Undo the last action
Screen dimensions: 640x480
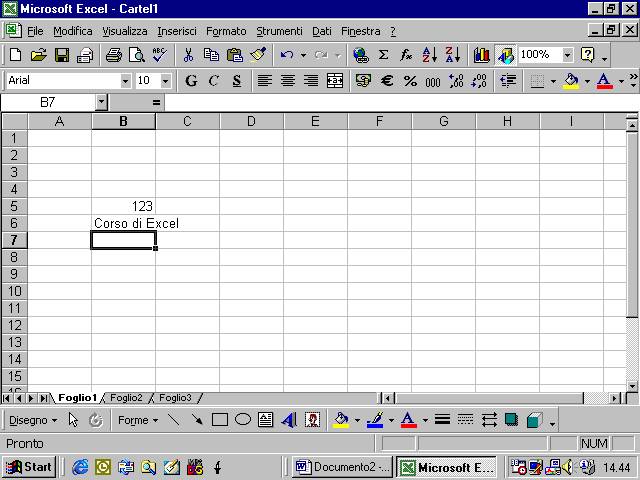[287, 55]
